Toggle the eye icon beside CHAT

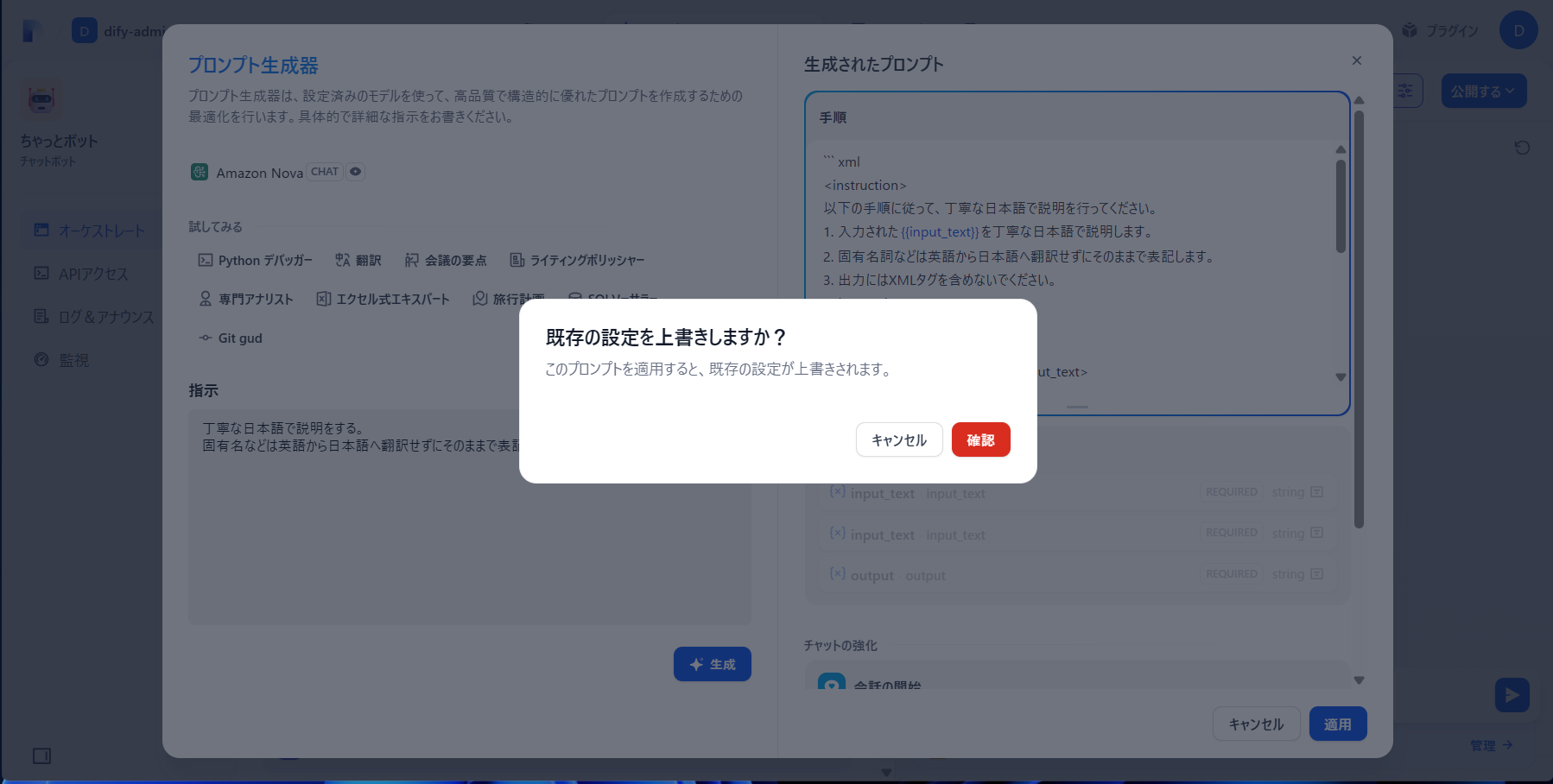355,172
